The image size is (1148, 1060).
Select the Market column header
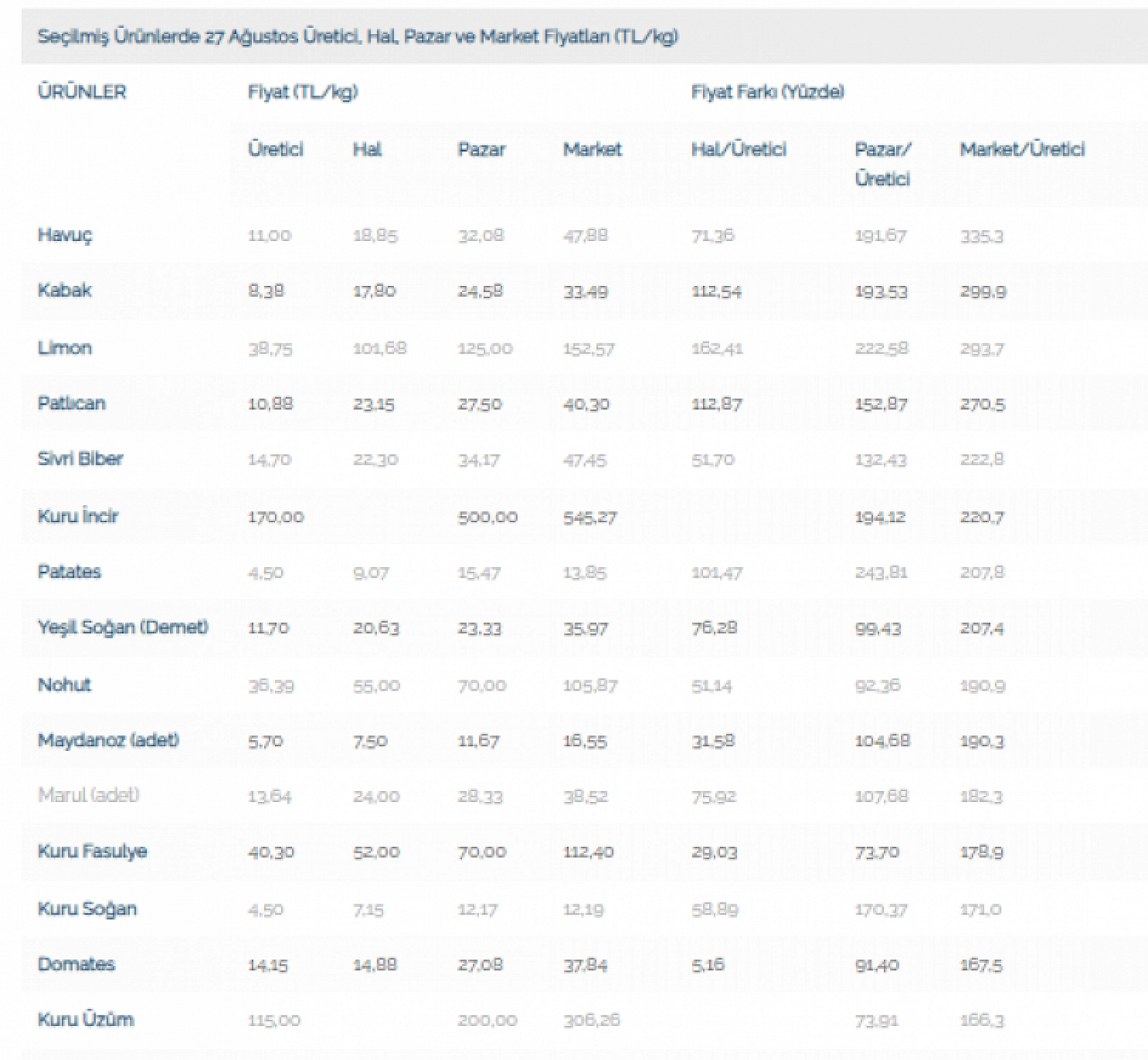pyautogui.click(x=592, y=149)
